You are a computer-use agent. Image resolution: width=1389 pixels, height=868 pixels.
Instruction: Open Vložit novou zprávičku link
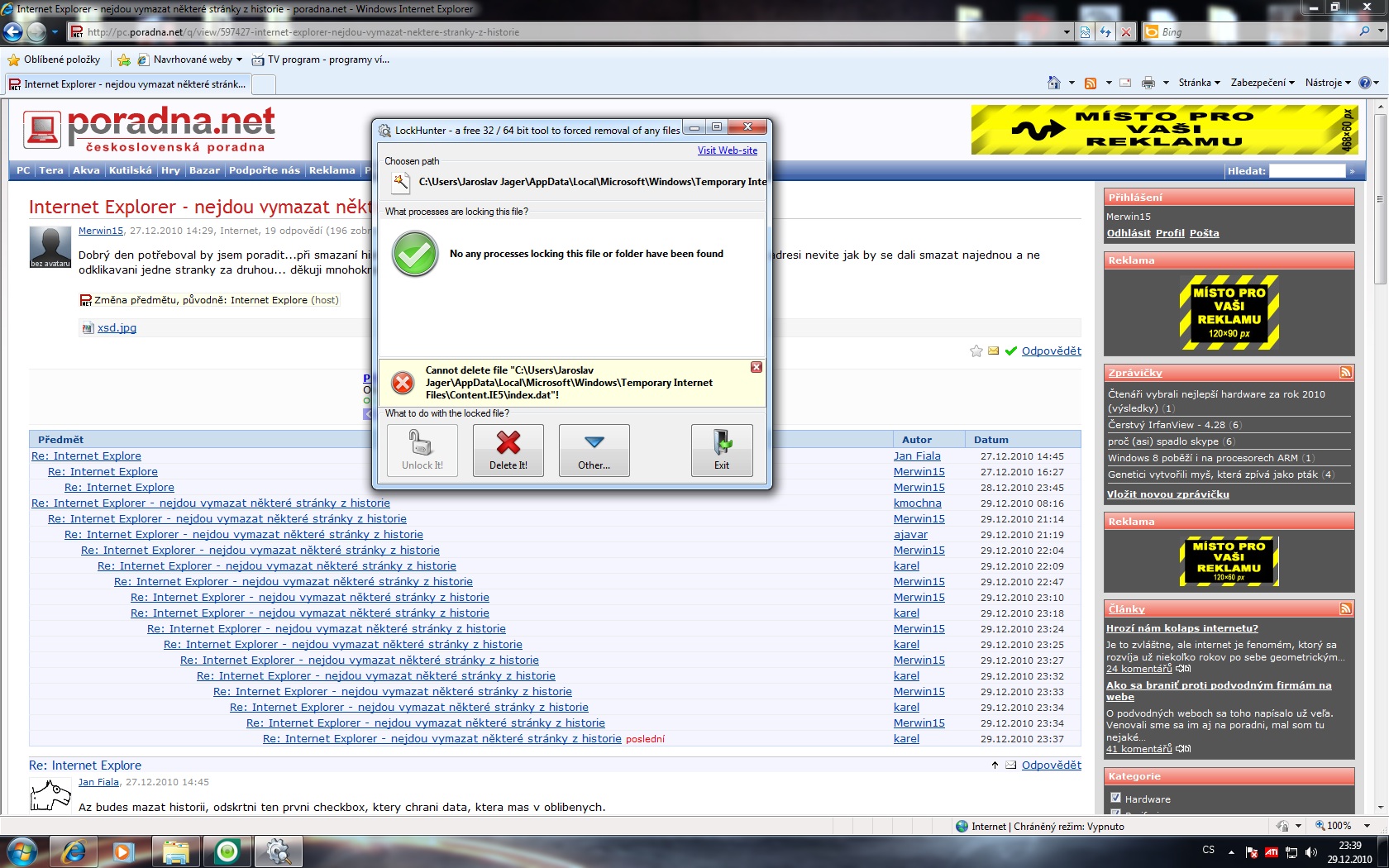(1168, 494)
